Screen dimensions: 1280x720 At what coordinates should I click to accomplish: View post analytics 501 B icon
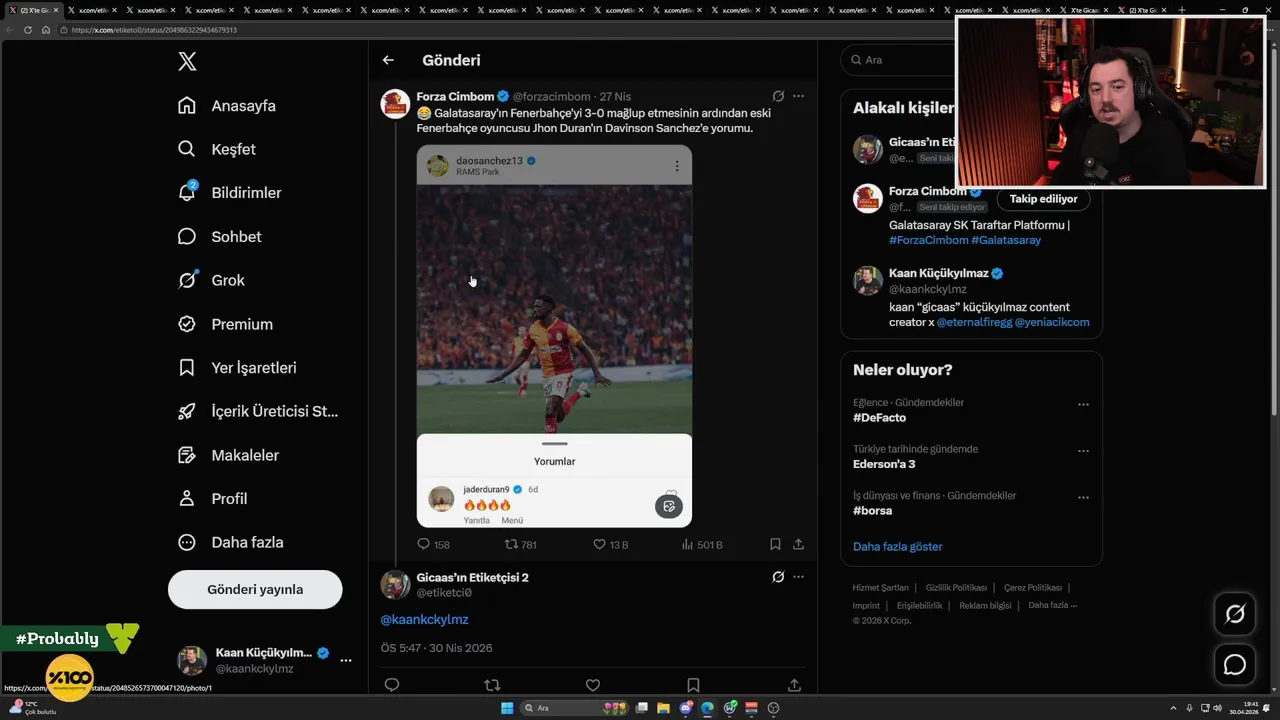pyautogui.click(x=687, y=544)
